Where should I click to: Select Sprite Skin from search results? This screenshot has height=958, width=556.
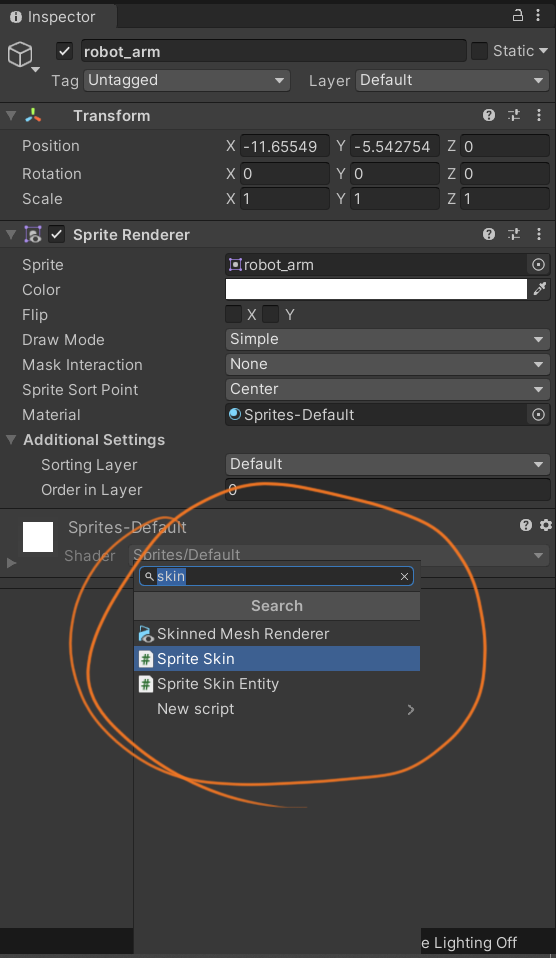277,659
